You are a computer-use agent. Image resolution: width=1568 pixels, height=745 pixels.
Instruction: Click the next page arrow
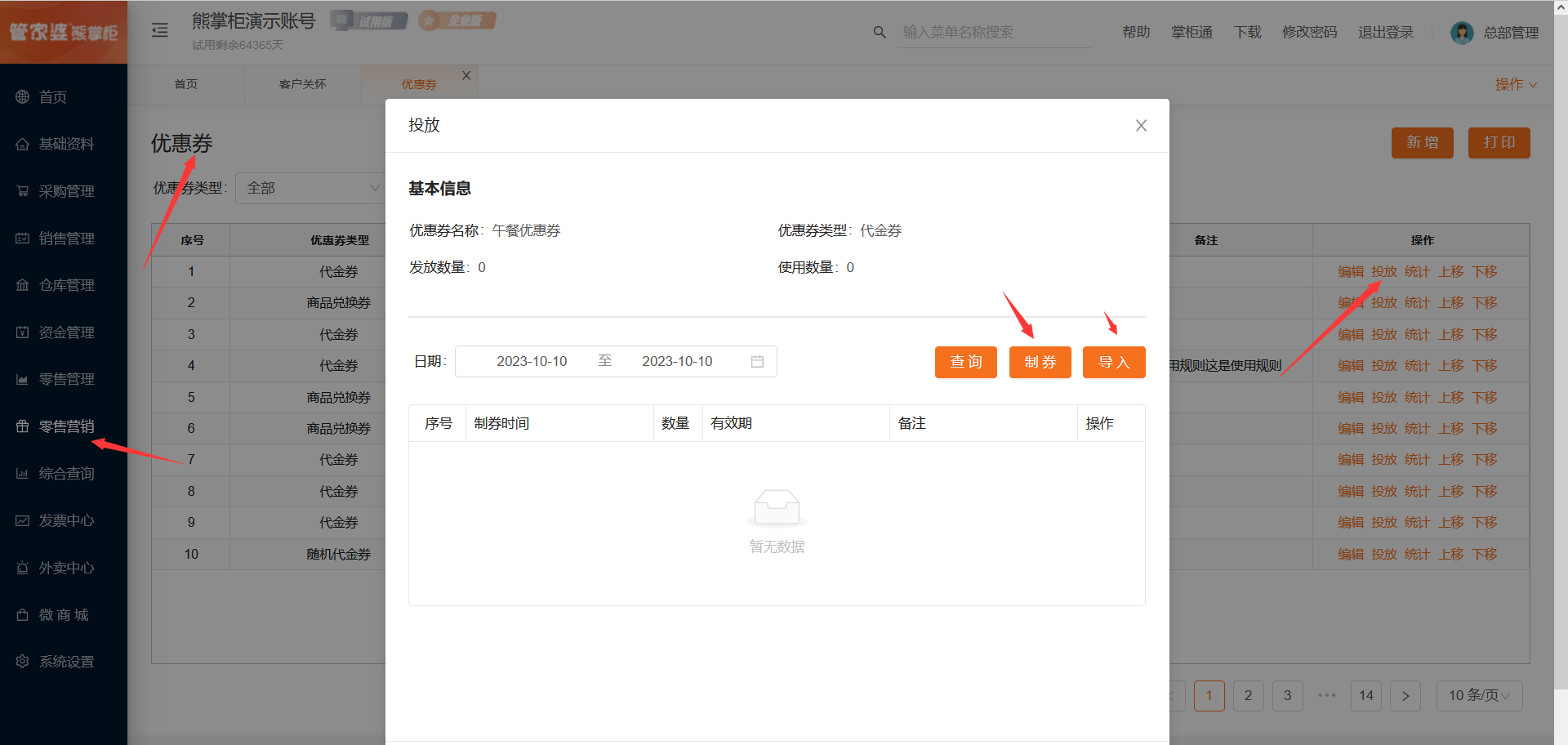point(1405,696)
